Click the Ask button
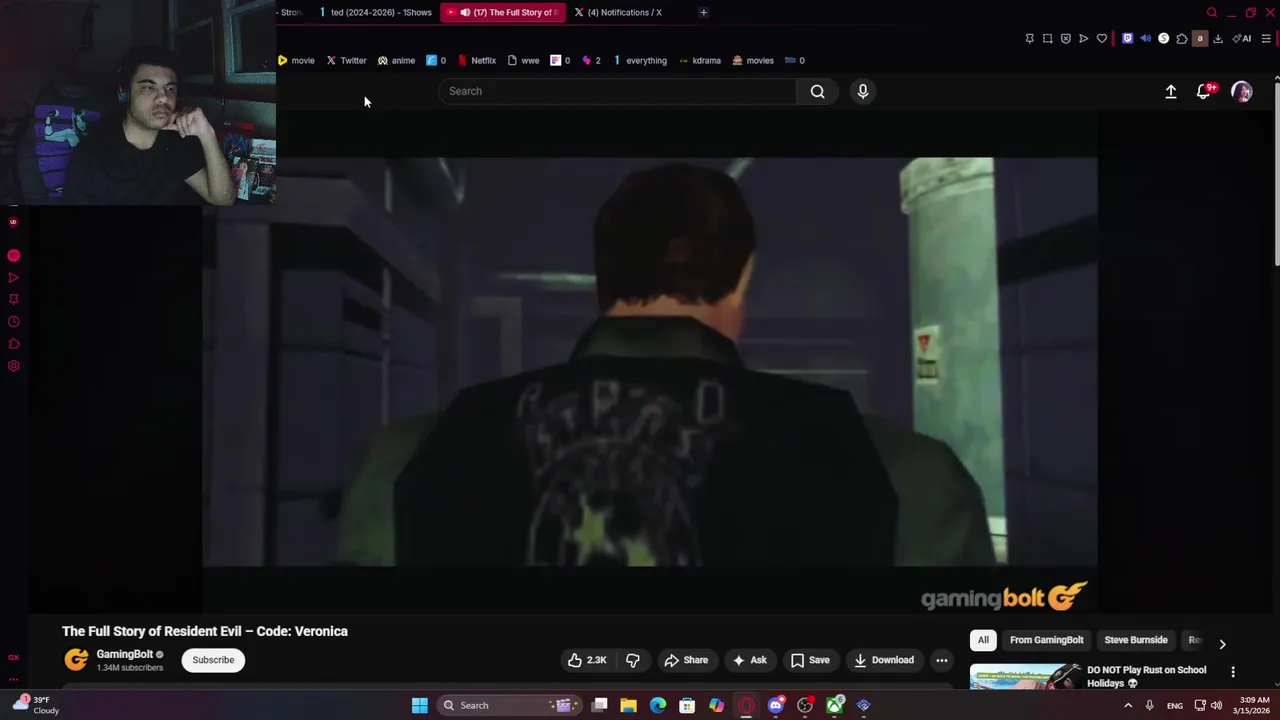Image resolution: width=1280 pixels, height=720 pixels. [750, 660]
